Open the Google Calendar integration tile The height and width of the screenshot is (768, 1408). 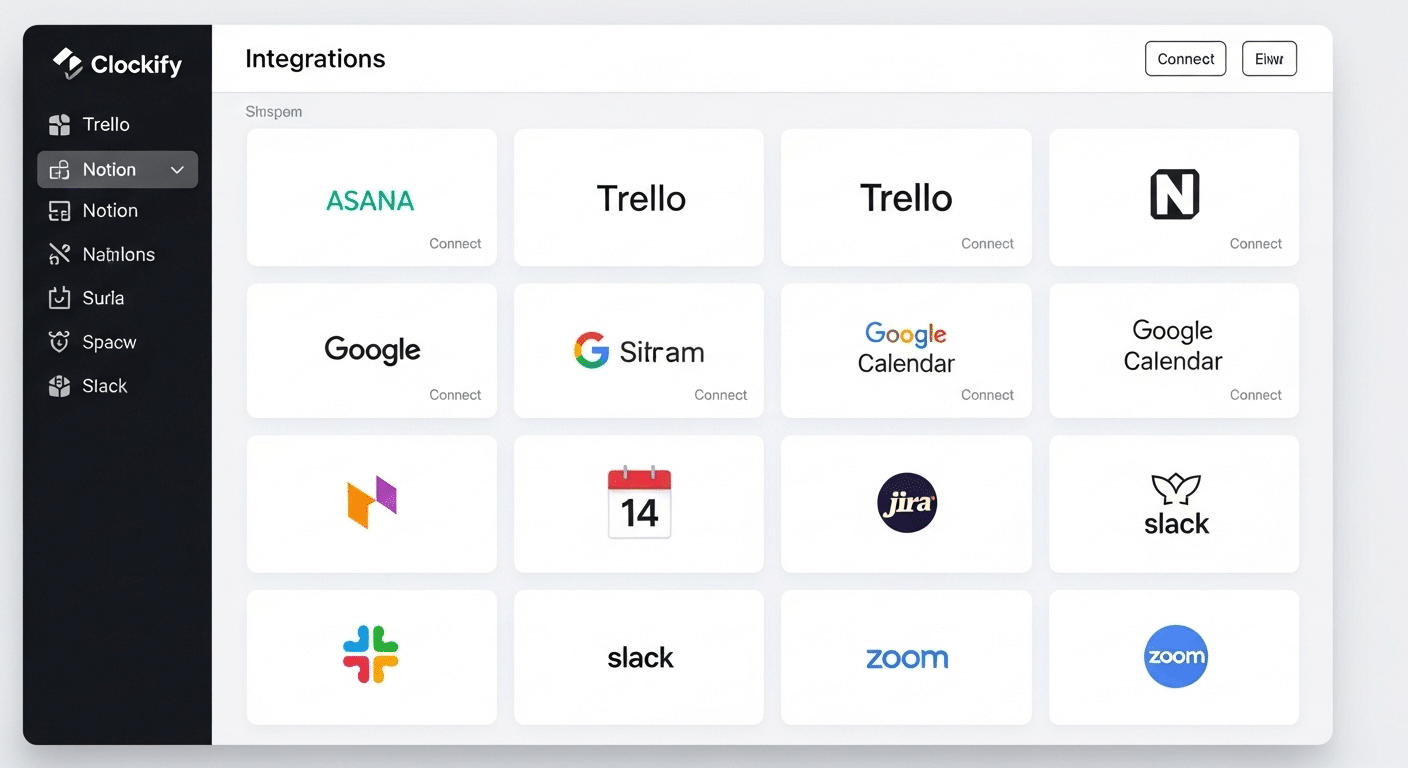906,351
